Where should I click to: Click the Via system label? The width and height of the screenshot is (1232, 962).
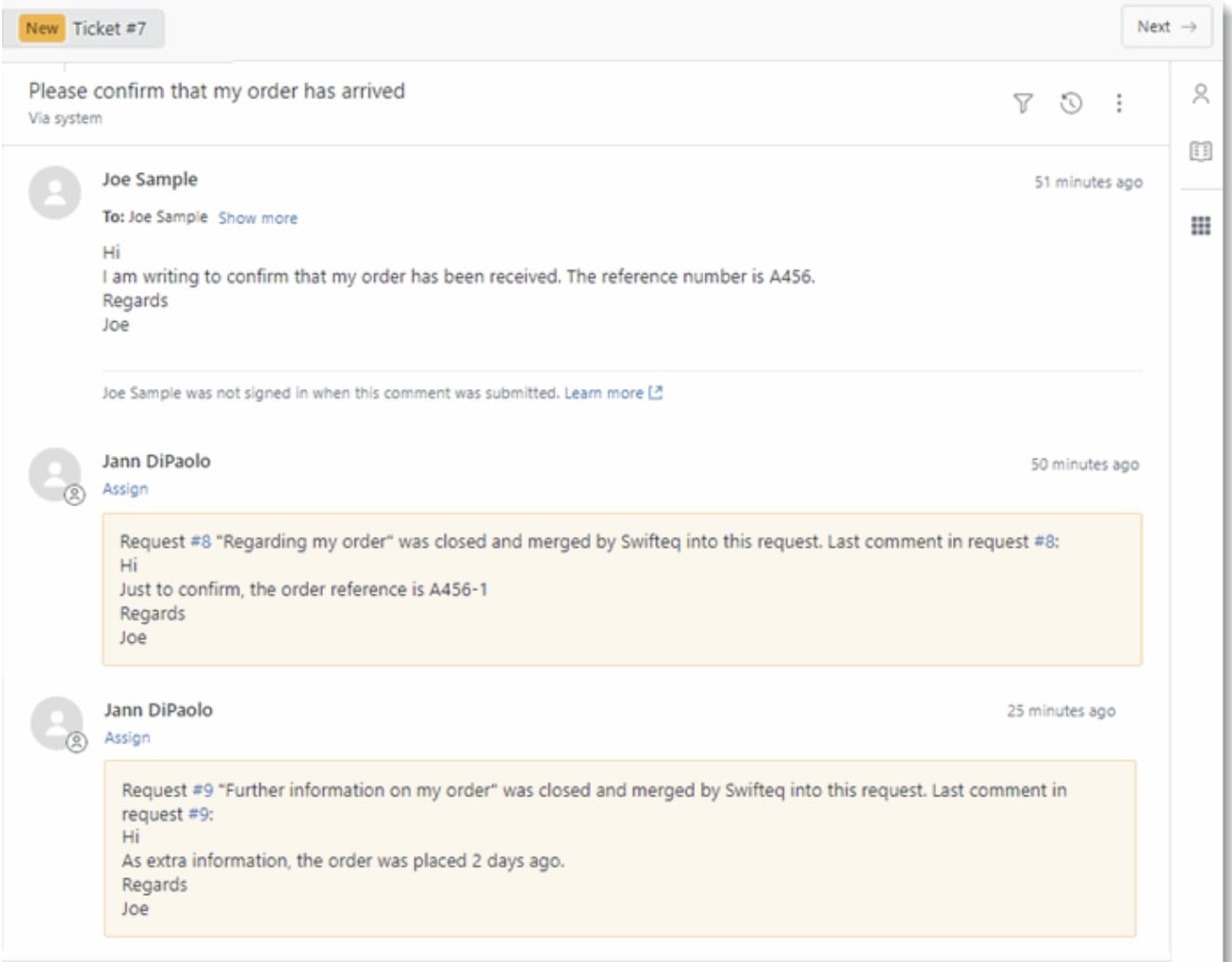click(65, 118)
